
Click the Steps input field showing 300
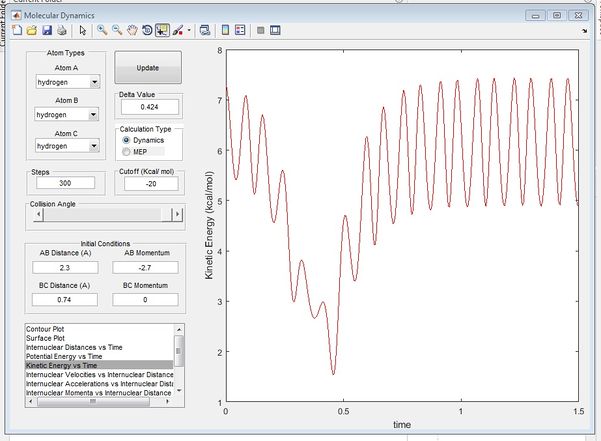tap(65, 183)
